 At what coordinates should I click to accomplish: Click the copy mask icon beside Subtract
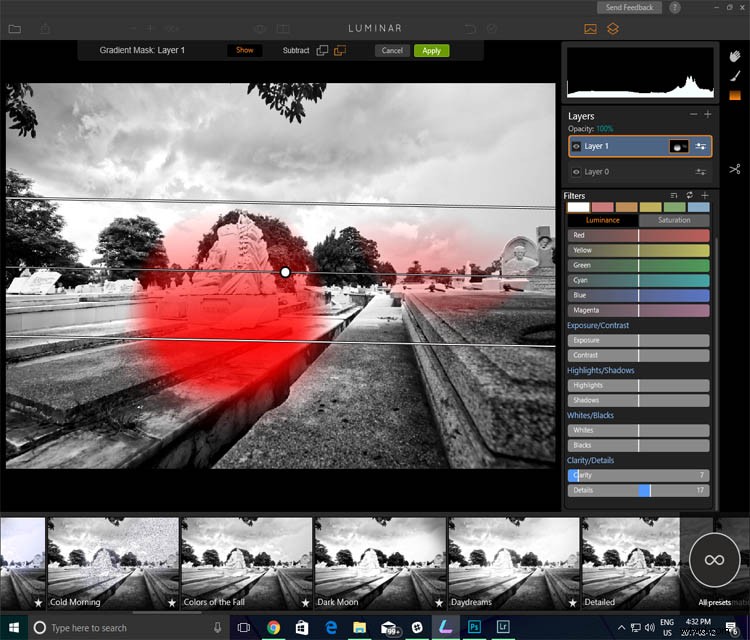click(322, 50)
